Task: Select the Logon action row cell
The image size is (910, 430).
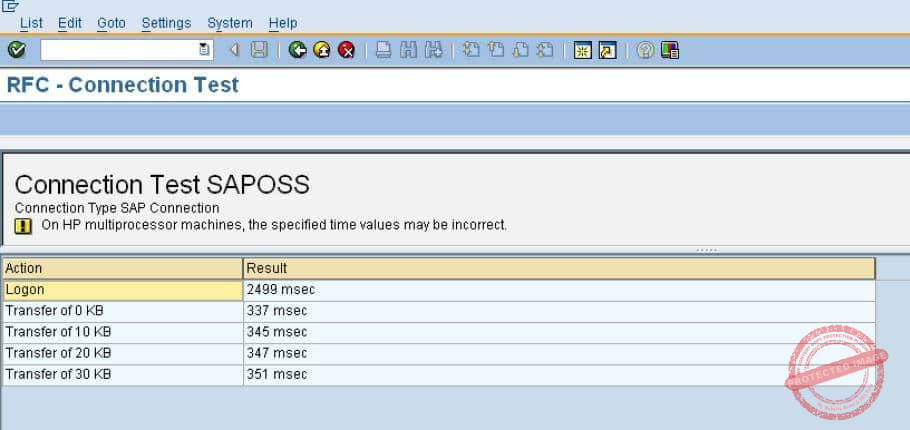Action: [x=122, y=290]
